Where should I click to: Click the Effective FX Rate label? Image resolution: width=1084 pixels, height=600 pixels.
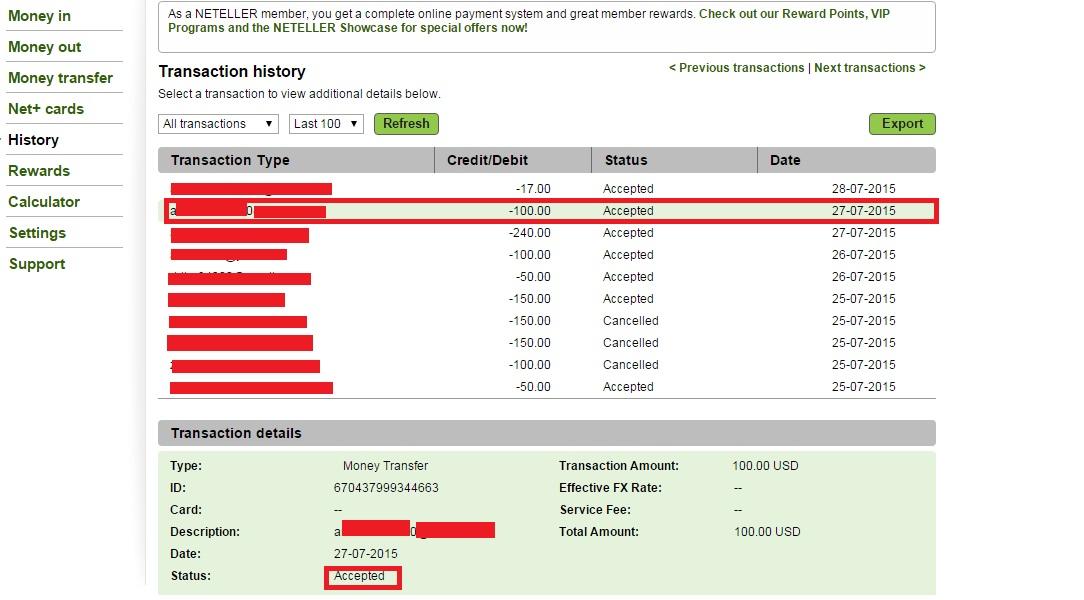point(610,488)
